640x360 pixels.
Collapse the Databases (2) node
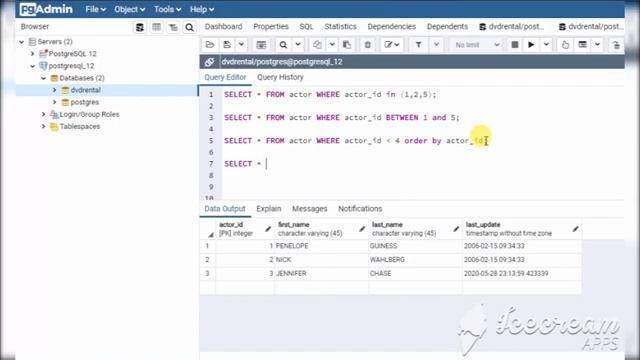tap(44, 78)
